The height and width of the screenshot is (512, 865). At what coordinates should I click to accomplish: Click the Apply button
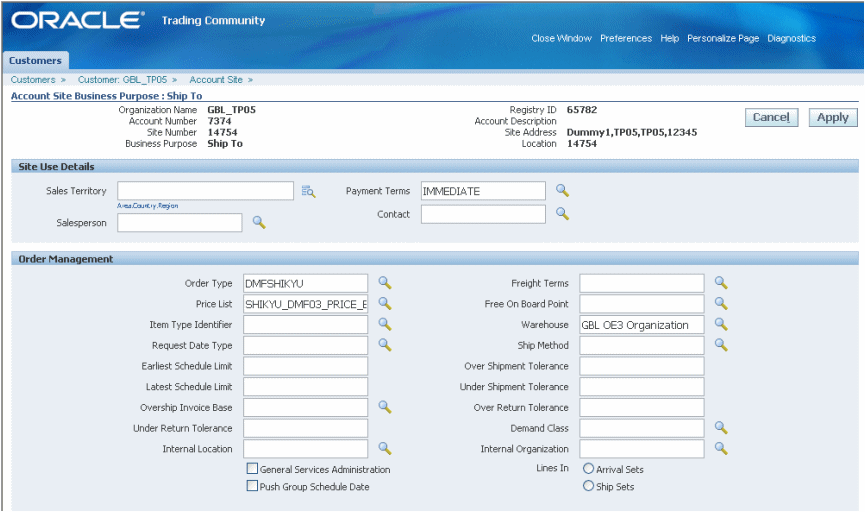(x=833, y=118)
